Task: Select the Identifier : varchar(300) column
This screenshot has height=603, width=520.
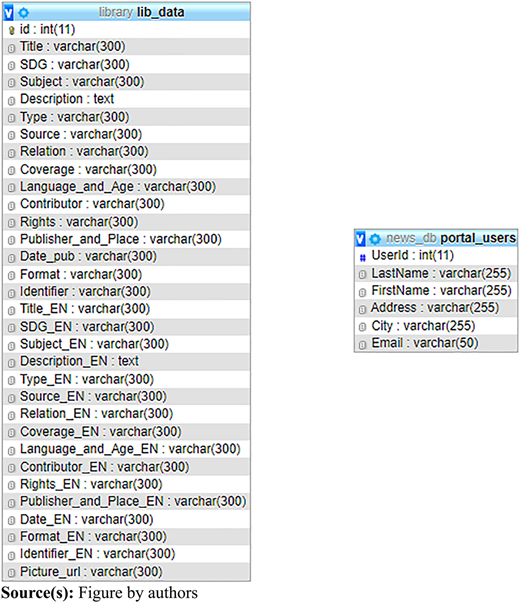Action: [x=127, y=292]
